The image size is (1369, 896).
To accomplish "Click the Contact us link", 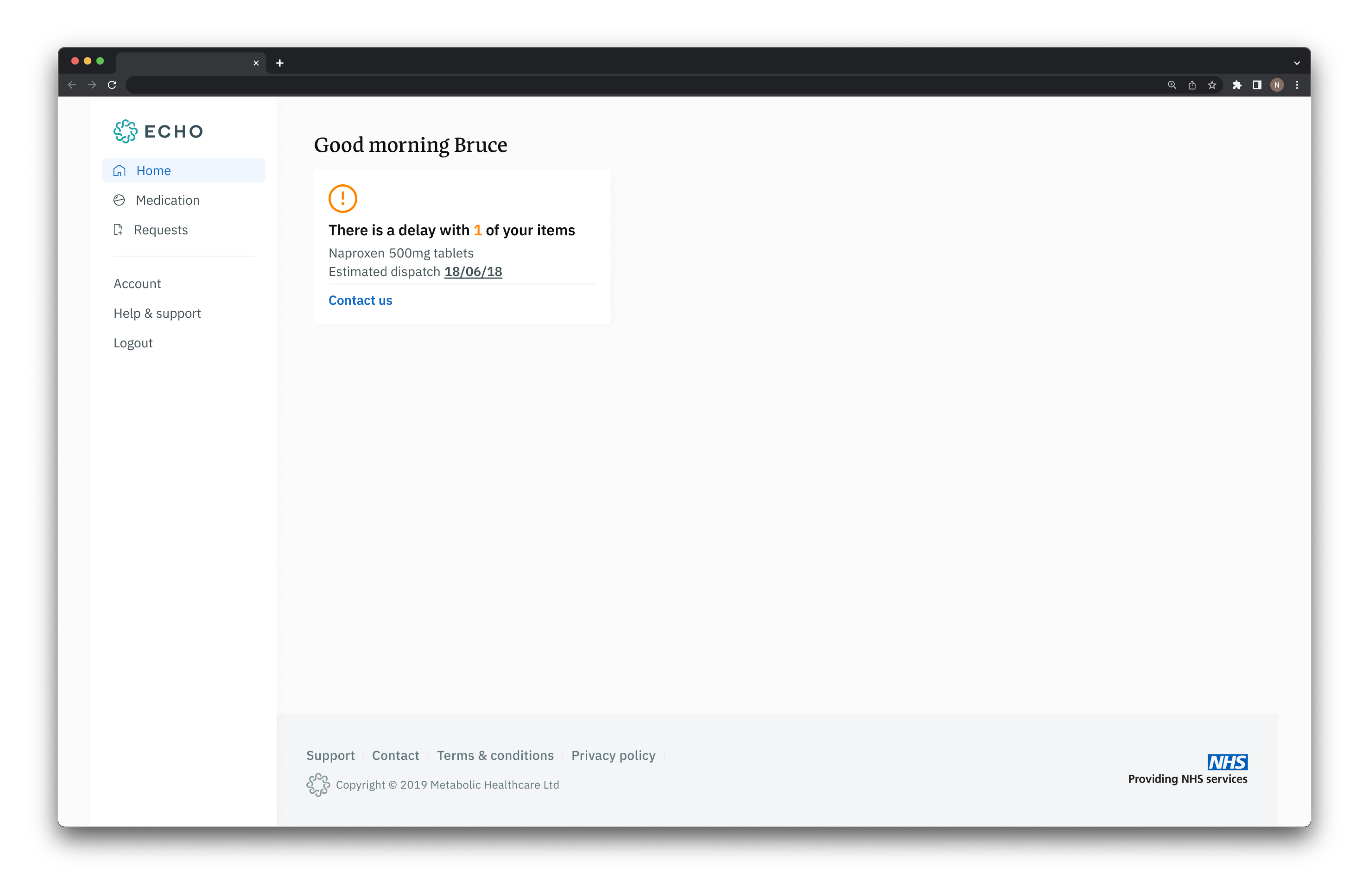I will coord(360,300).
